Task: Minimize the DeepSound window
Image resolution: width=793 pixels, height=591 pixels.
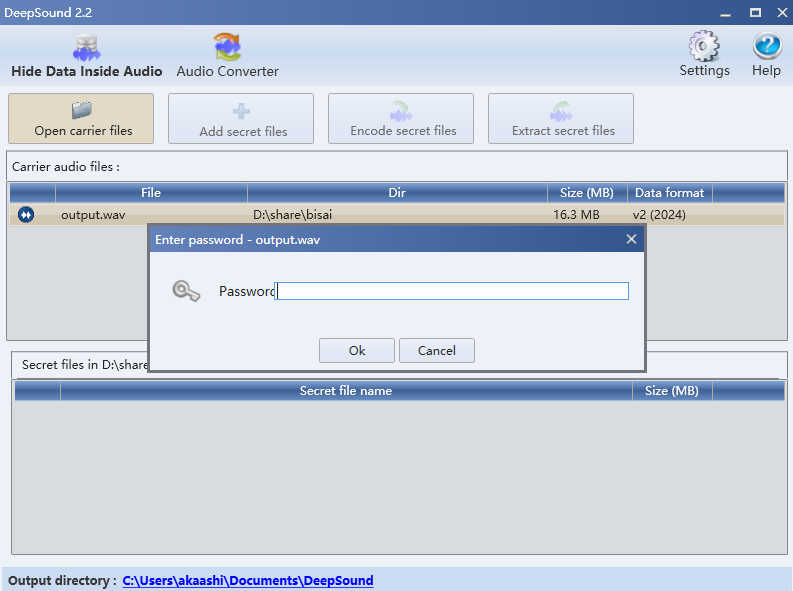Action: tap(726, 13)
